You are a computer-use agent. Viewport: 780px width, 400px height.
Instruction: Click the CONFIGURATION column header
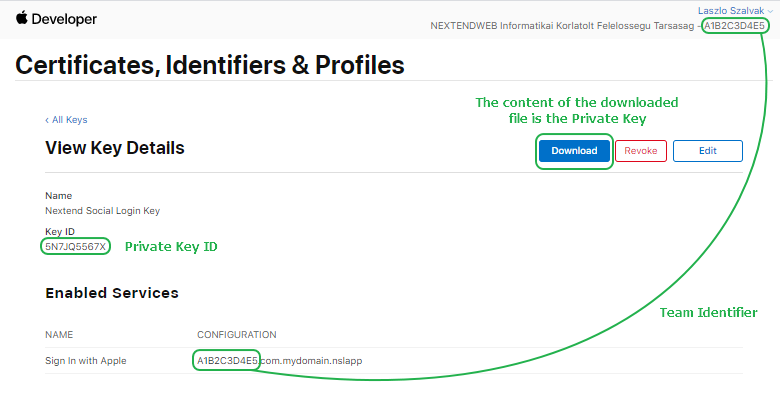(x=237, y=334)
